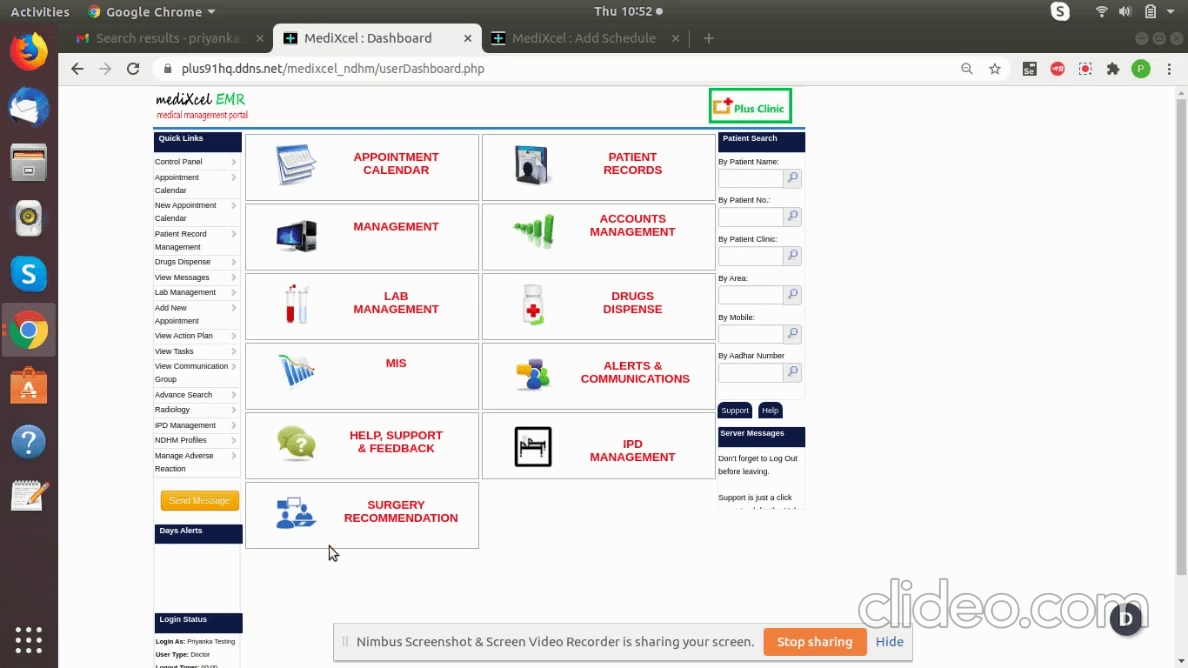Open Lab Management test tubes icon
Screen dimensions: 1188x668
(x=296, y=303)
